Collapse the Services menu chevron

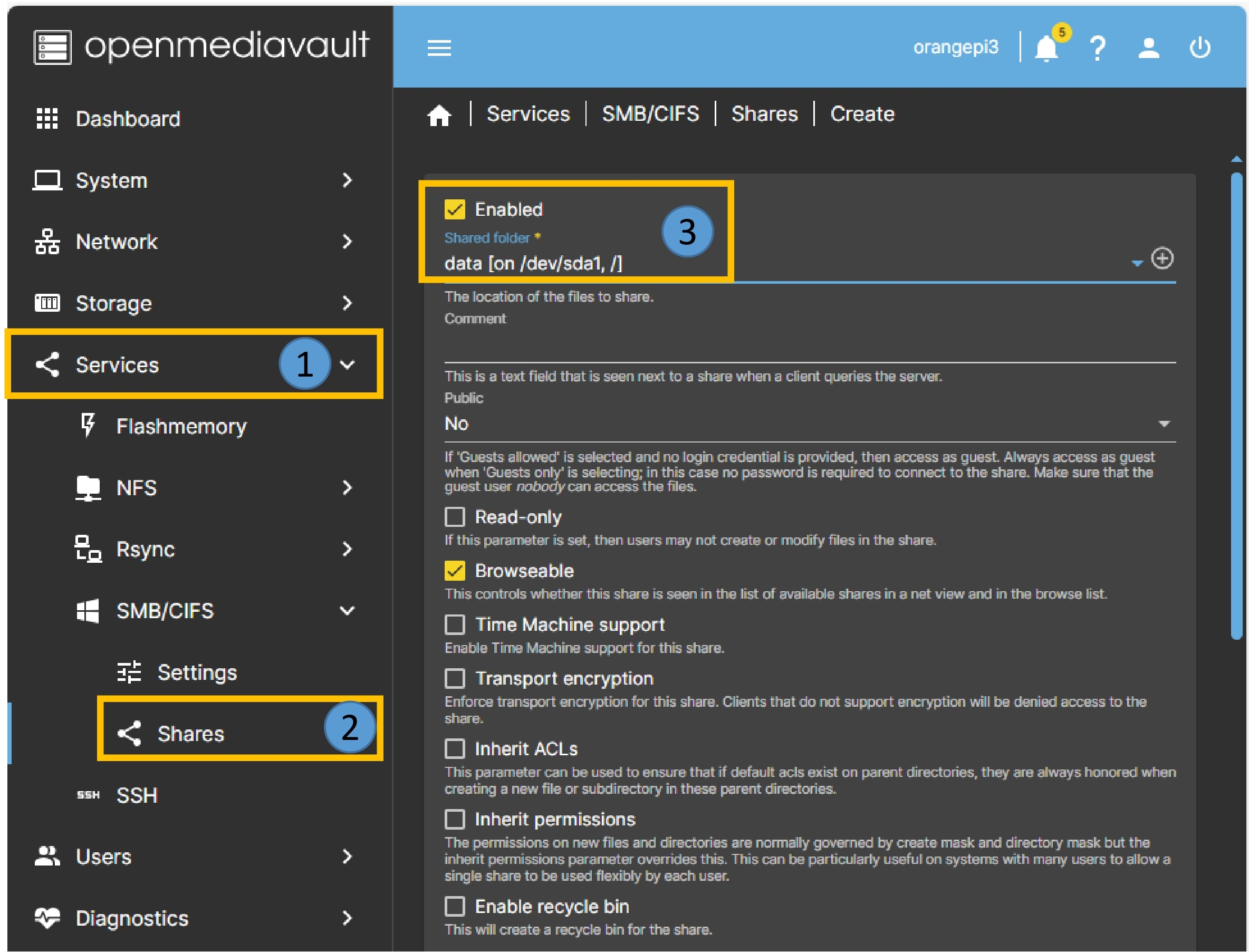[x=347, y=365]
